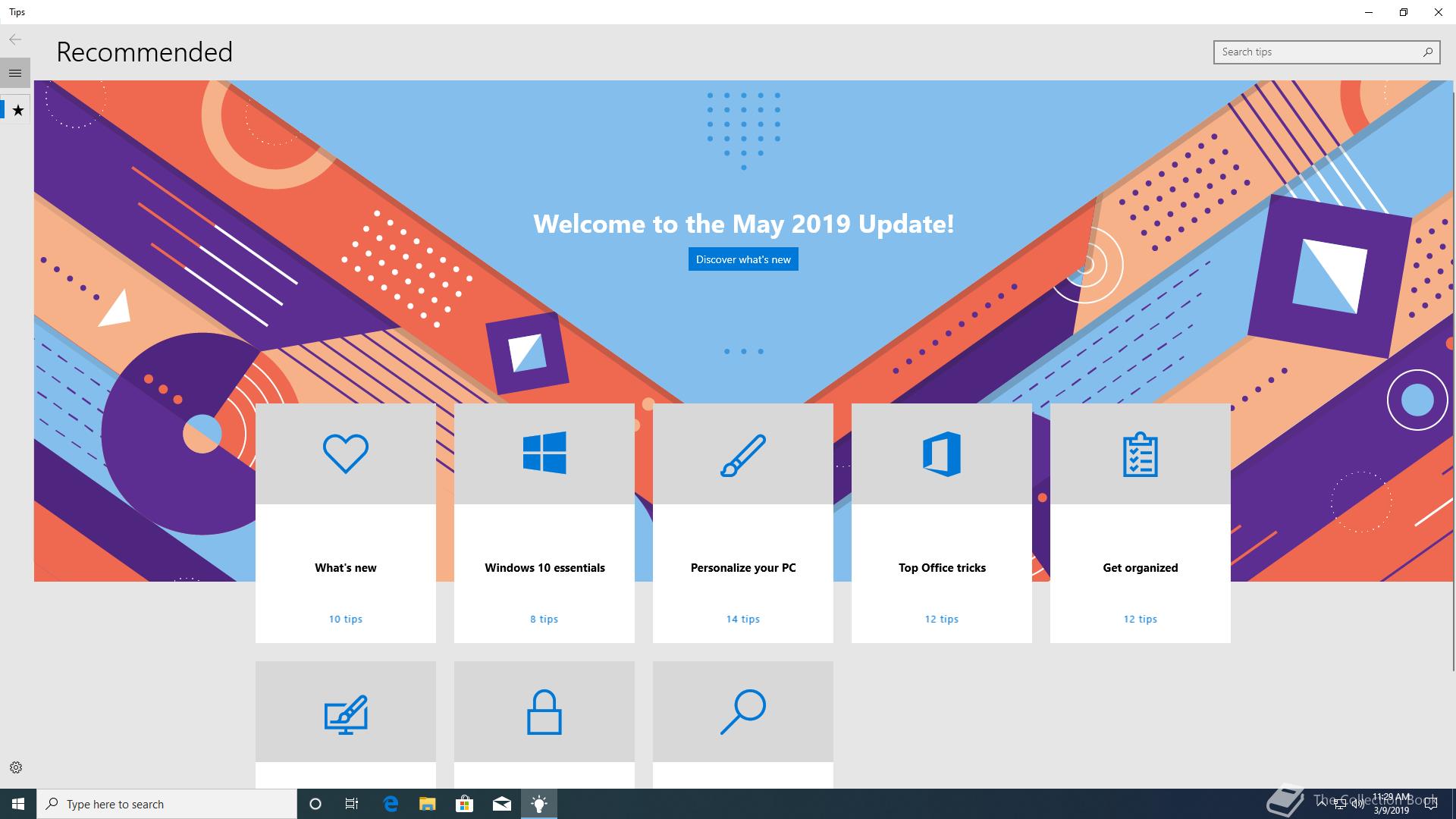Open the hamburger navigation menu
The width and height of the screenshot is (1456, 819).
coord(15,73)
